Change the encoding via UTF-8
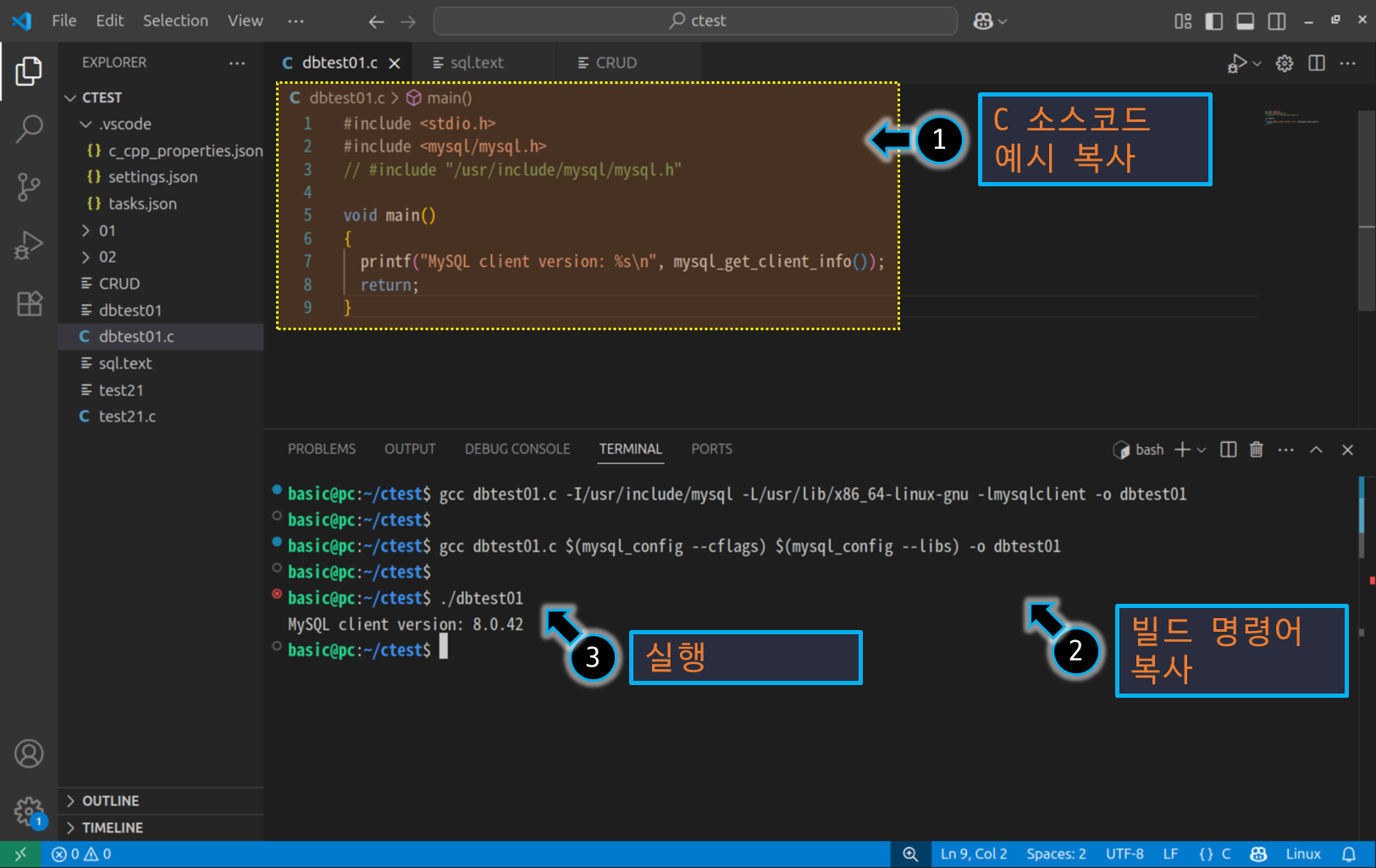Image resolution: width=1376 pixels, height=868 pixels. click(1125, 854)
